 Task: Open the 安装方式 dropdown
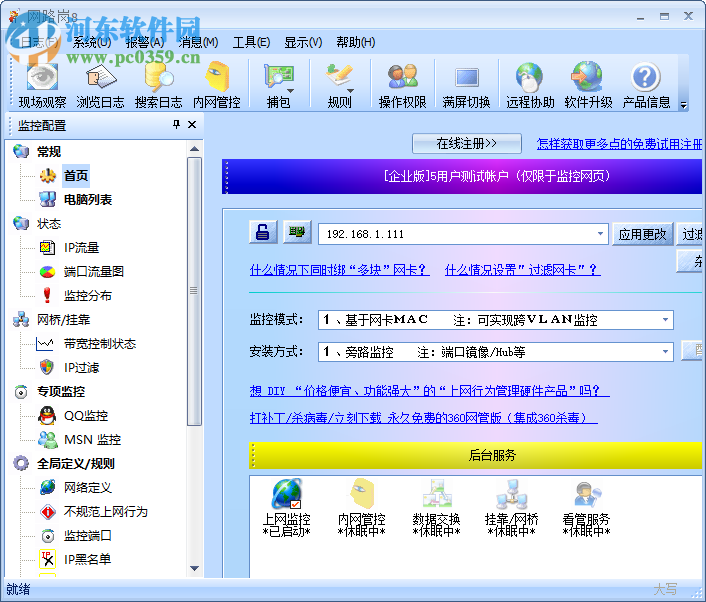(665, 352)
